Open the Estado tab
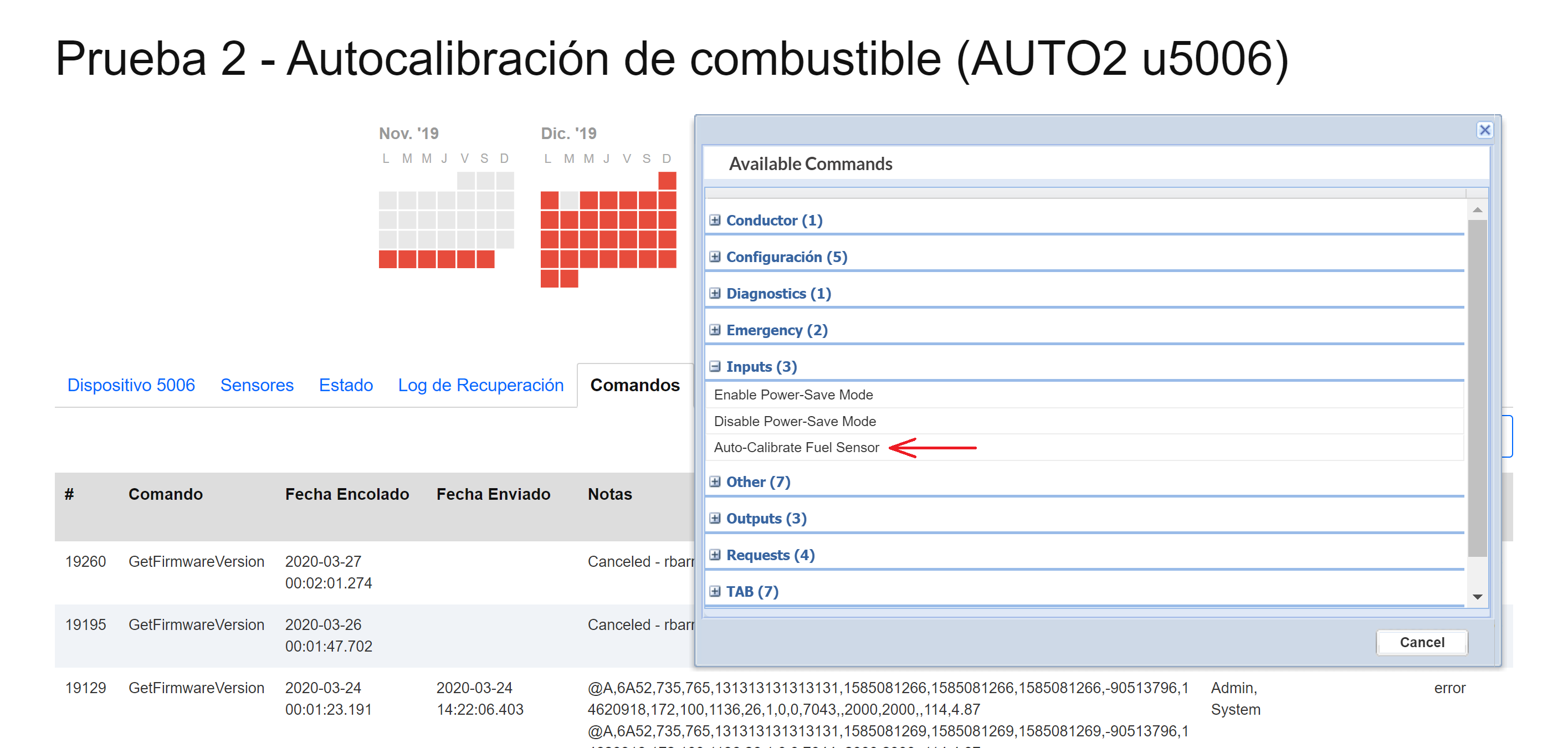 pos(346,385)
